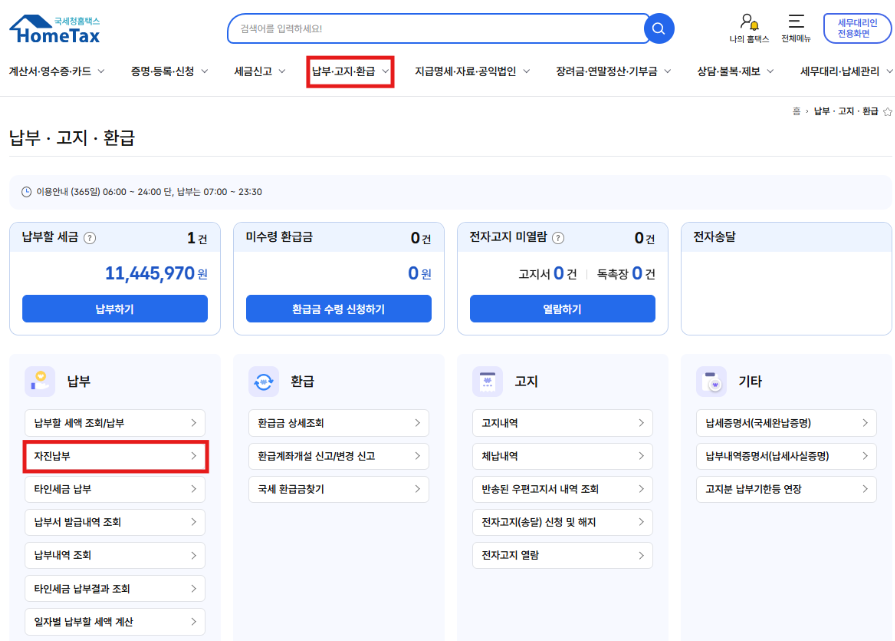895x641 pixels.
Task: Open 전자고지(송달) 신청 및 해지 item
Action: (x=562, y=522)
